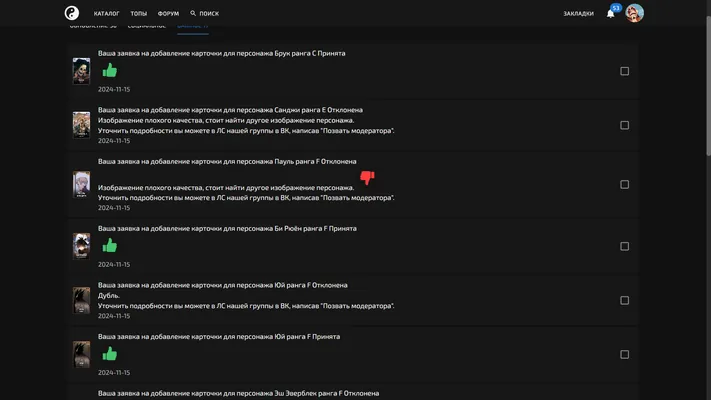Open ЗАКЛАДКИ bookmarks
Screen dimensions: 711x400
[579, 14]
